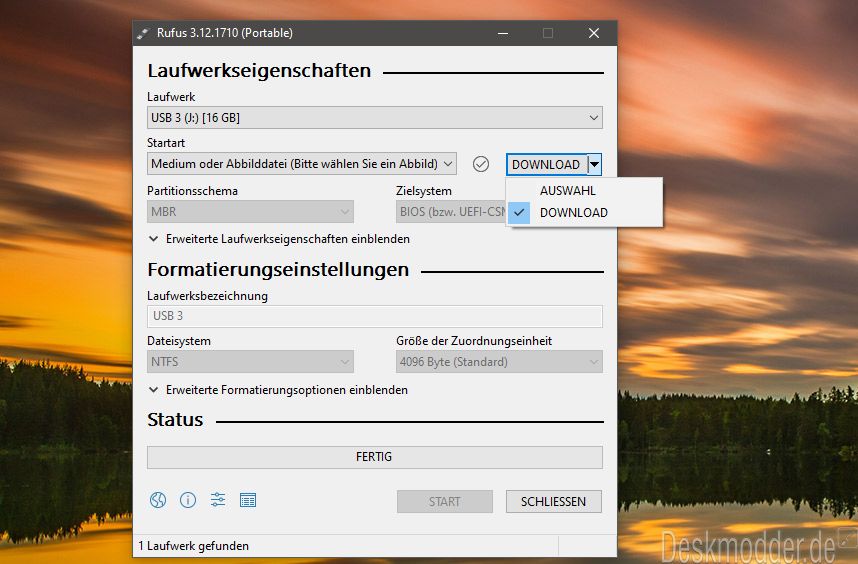This screenshot has width=858, height=564.
Task: Open the Zuordnungseinheit 4096 Byte dropdown
Action: pos(499,362)
